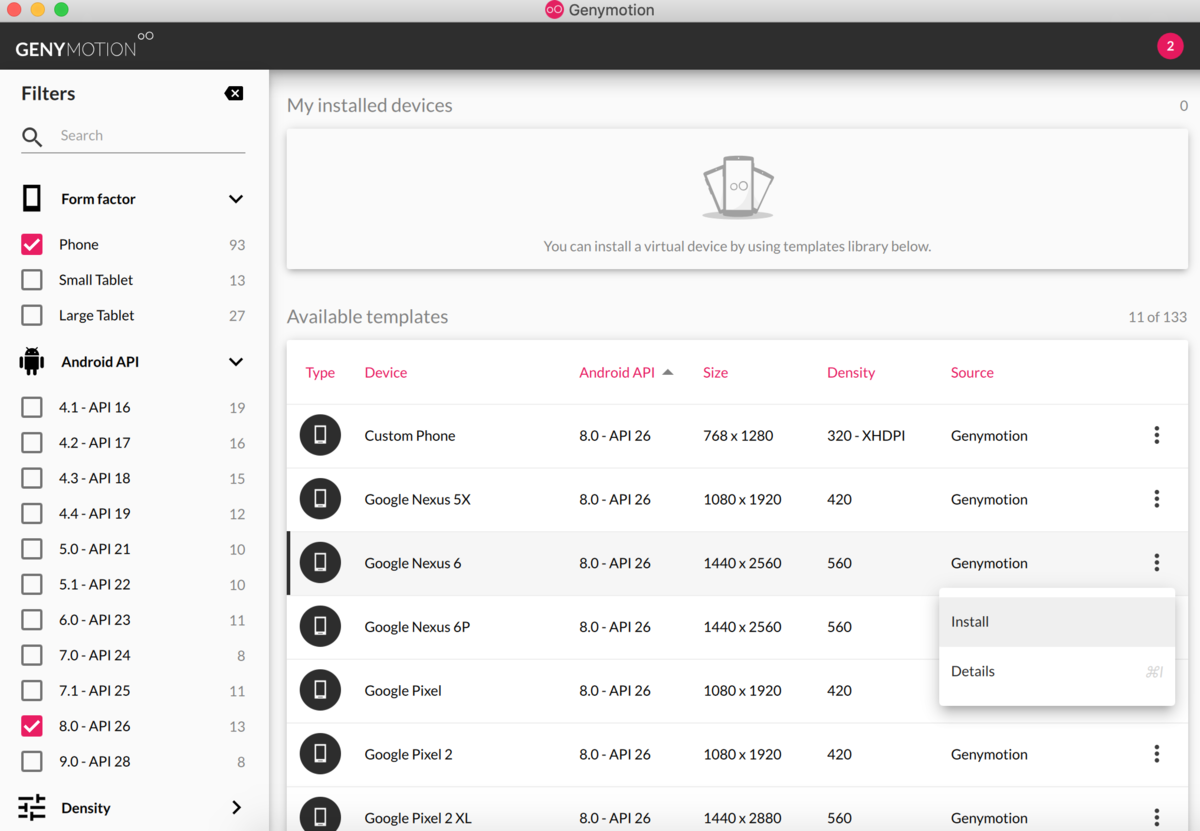Check the 7.0 - API 24 filter
Viewport: 1200px width, 831px height.
point(32,655)
